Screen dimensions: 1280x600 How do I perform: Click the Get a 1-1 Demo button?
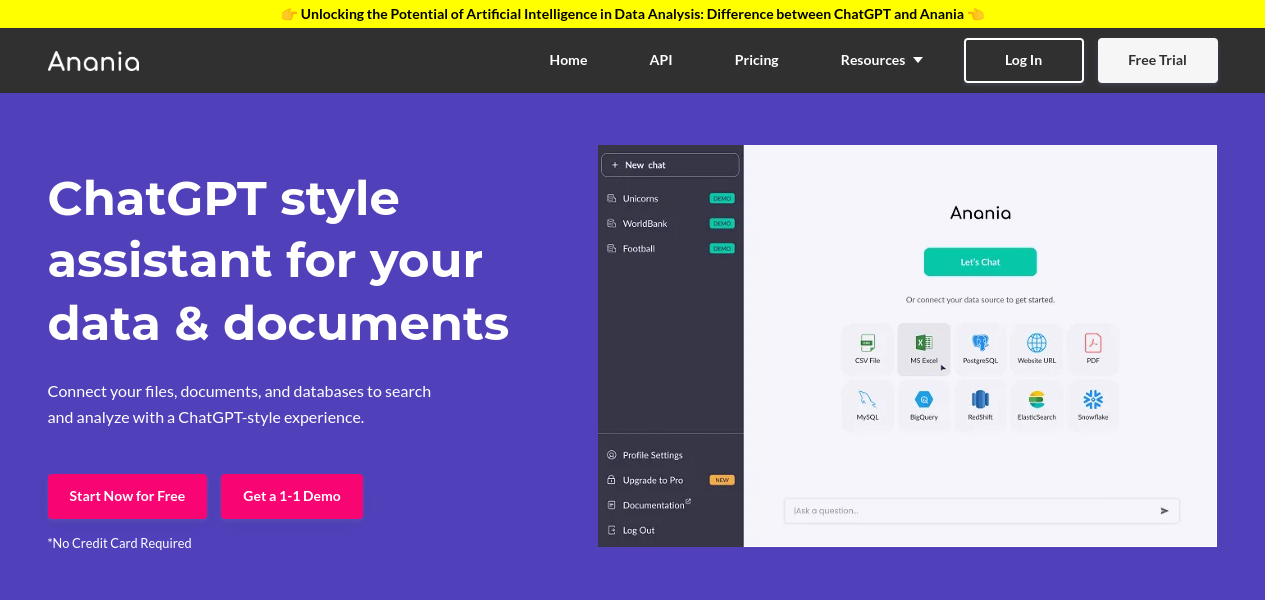pyautogui.click(x=292, y=496)
